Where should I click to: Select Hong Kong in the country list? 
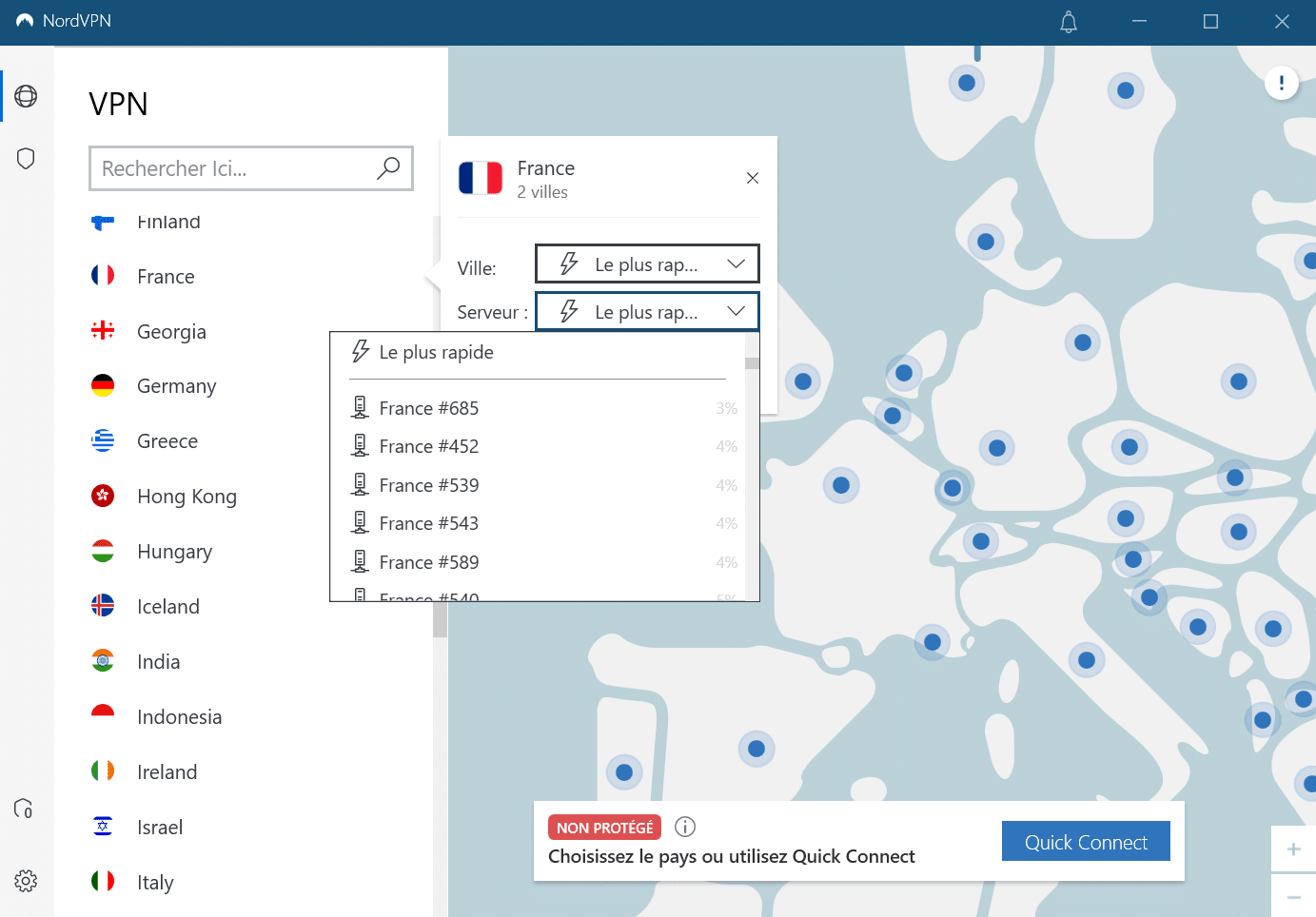point(187,497)
